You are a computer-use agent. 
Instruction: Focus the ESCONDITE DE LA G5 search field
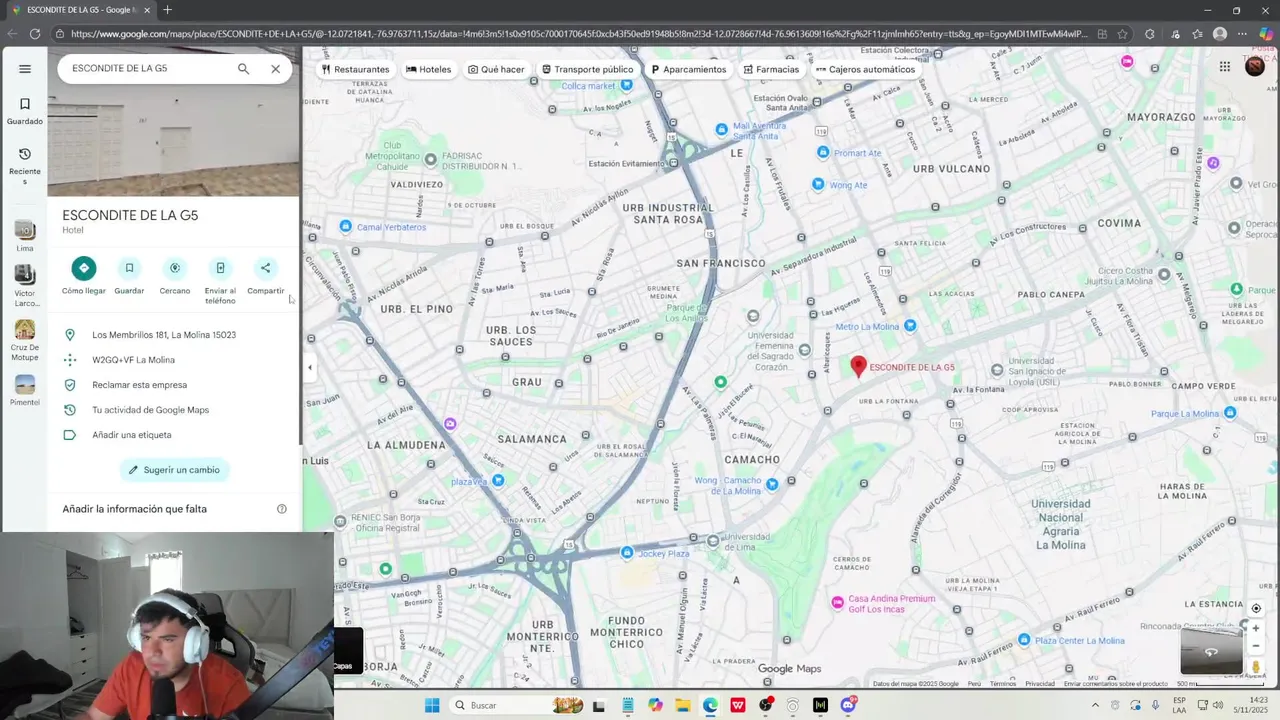[148, 69]
